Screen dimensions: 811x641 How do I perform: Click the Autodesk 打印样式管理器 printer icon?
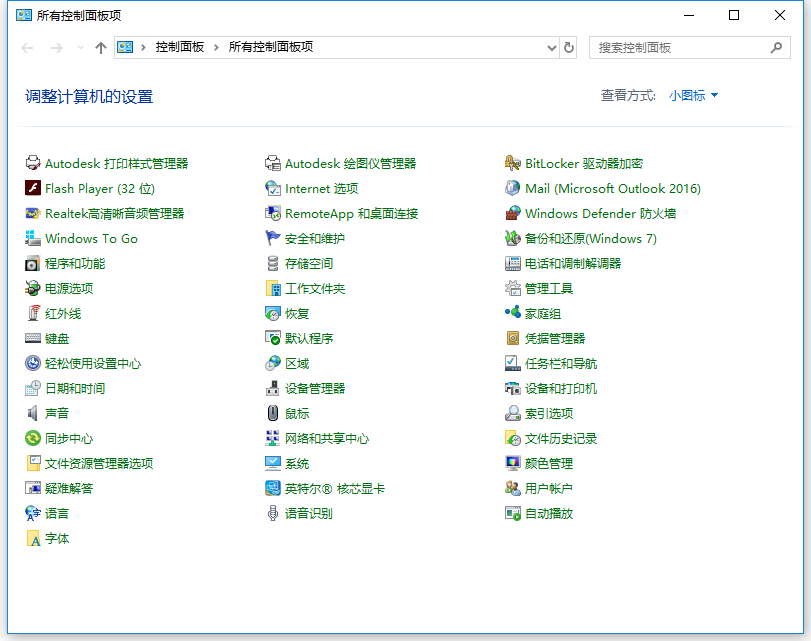(x=33, y=163)
